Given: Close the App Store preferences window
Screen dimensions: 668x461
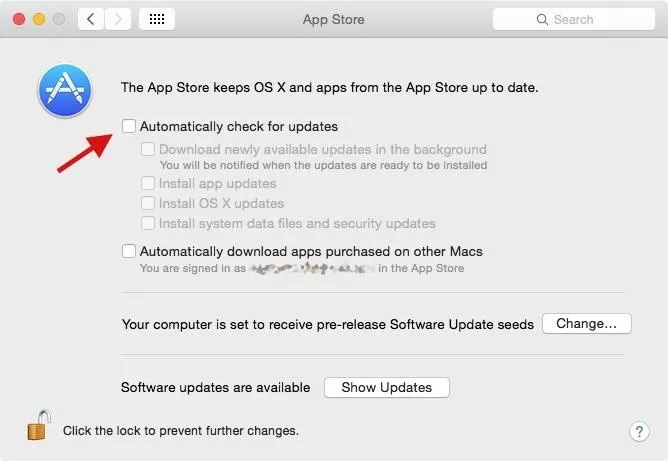Looking at the screenshot, I should coord(20,19).
